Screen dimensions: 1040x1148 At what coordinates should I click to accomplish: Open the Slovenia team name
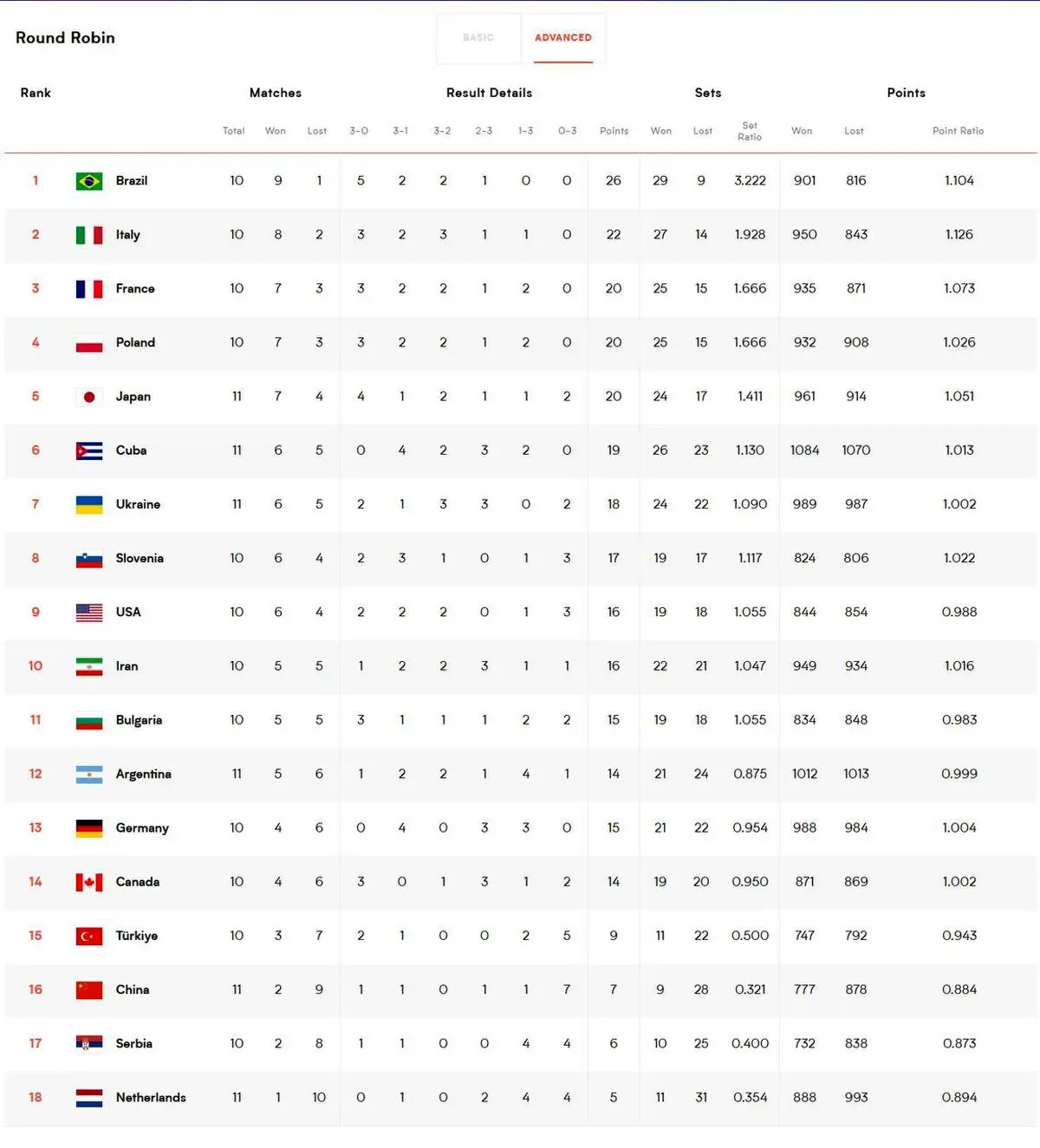(140, 558)
